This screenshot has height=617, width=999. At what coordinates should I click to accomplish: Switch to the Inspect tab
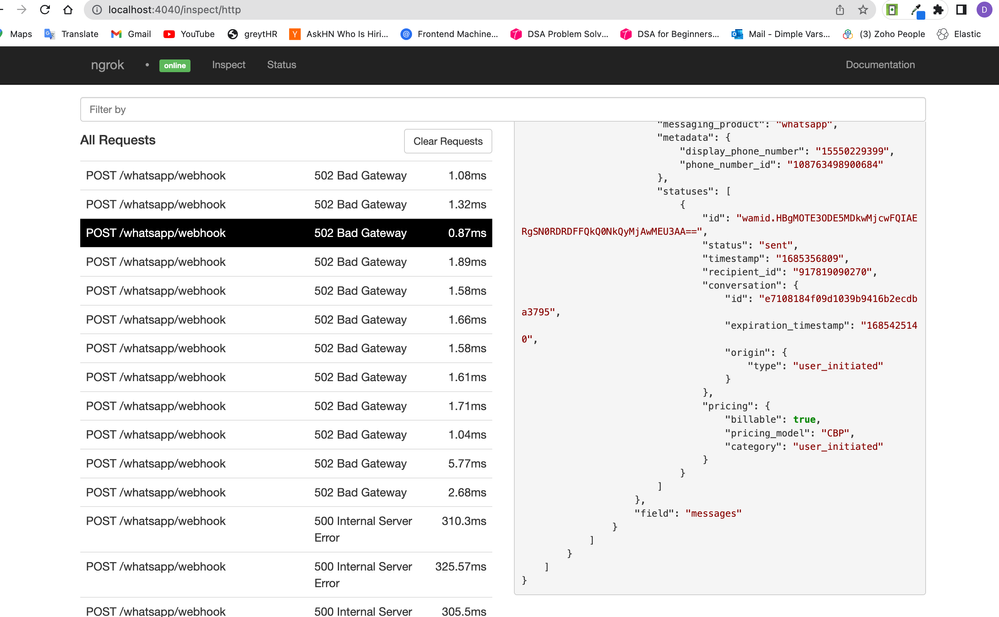click(x=229, y=65)
